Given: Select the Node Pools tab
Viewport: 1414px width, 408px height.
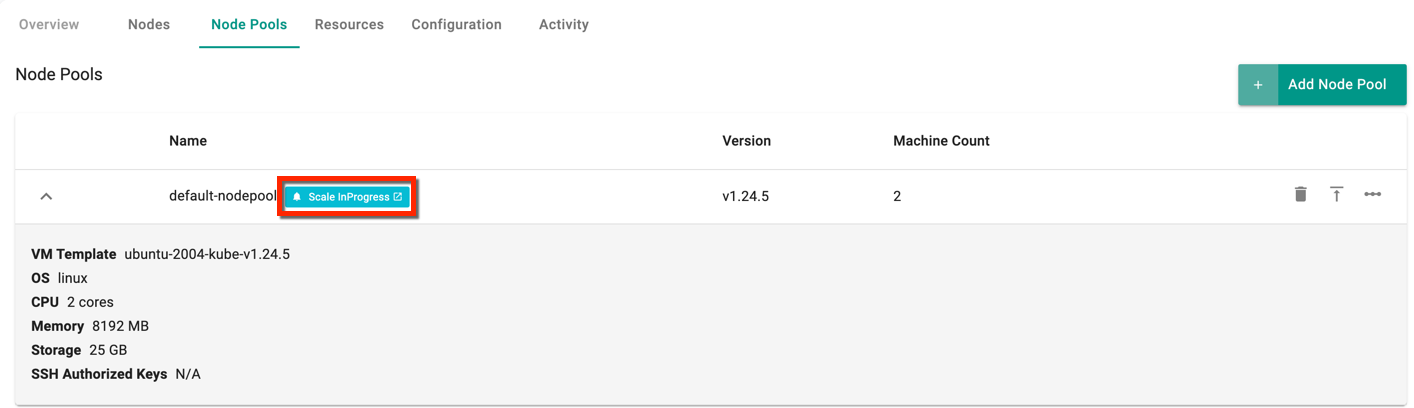Looking at the screenshot, I should coord(249,24).
